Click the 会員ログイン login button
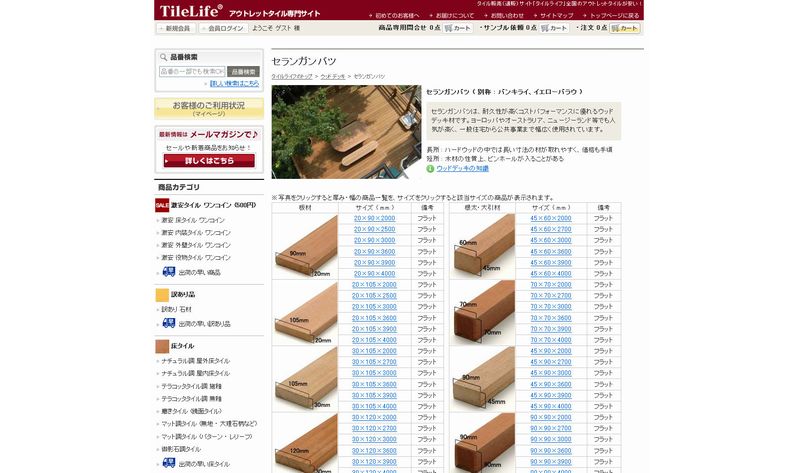800x473 pixels. click(x=224, y=29)
